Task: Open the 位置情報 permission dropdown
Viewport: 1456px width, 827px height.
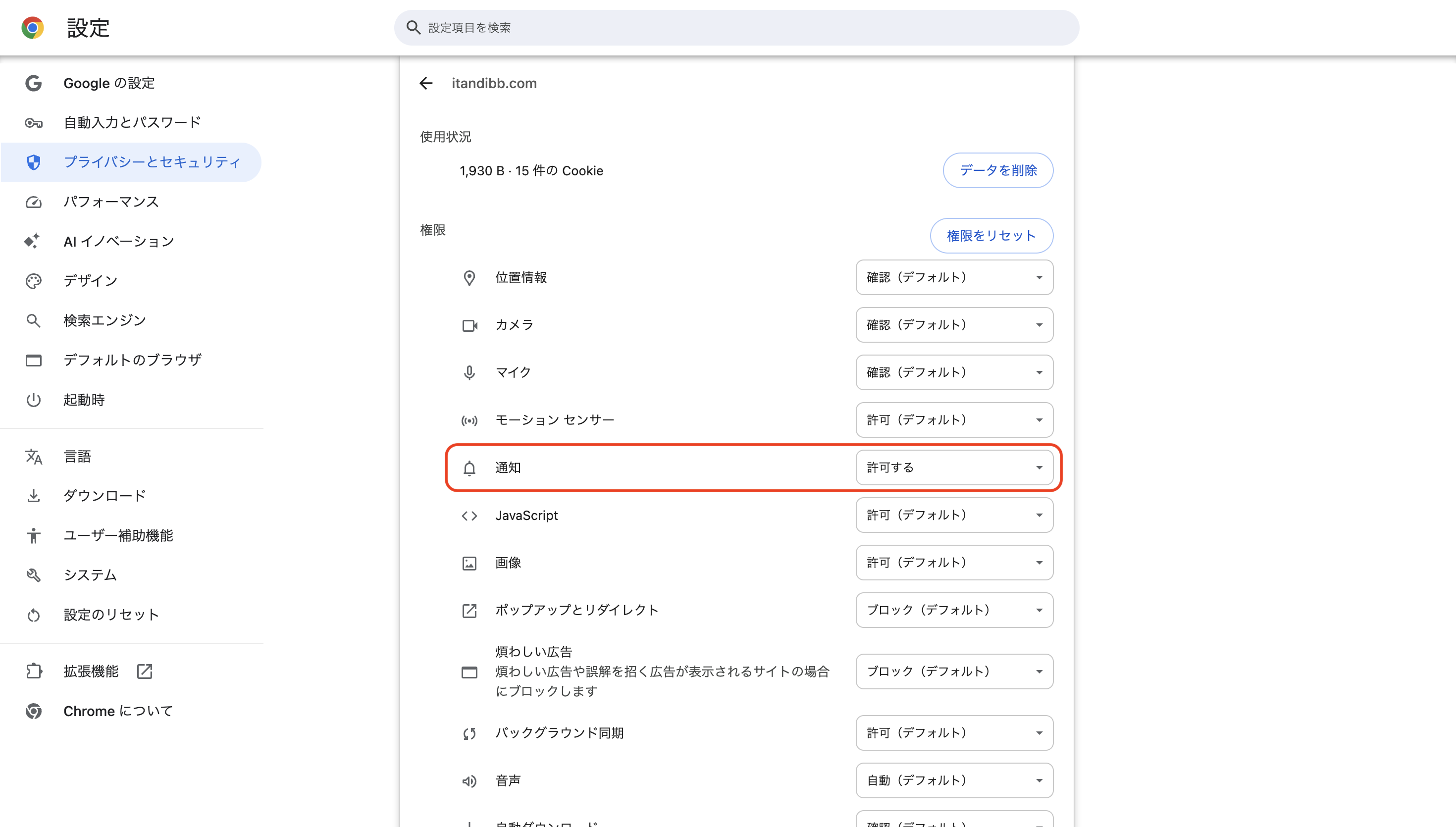Action: pos(954,277)
